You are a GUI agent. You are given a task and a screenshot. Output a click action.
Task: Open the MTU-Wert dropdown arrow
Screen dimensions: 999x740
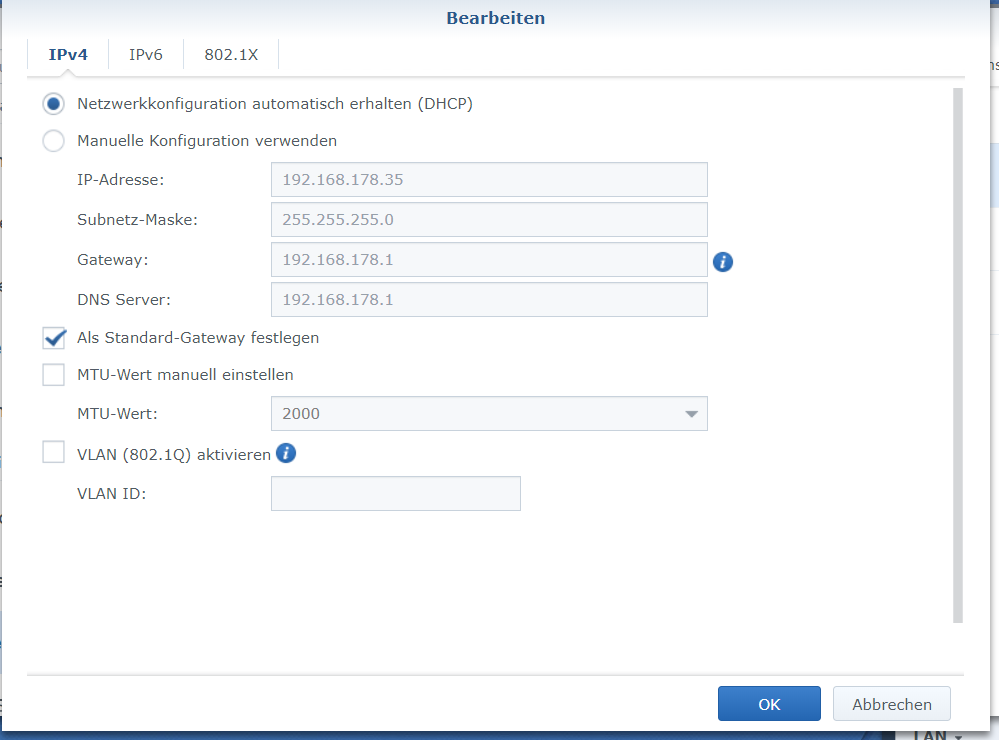[x=691, y=414]
